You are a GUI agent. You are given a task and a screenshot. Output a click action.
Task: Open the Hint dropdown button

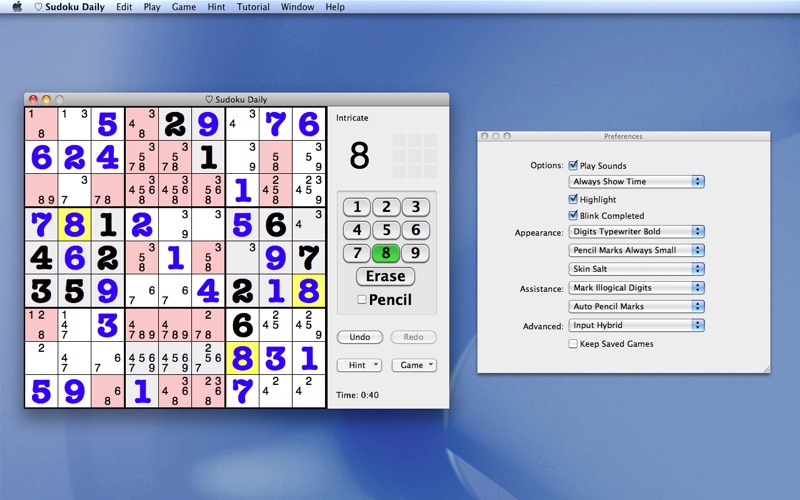click(x=359, y=365)
